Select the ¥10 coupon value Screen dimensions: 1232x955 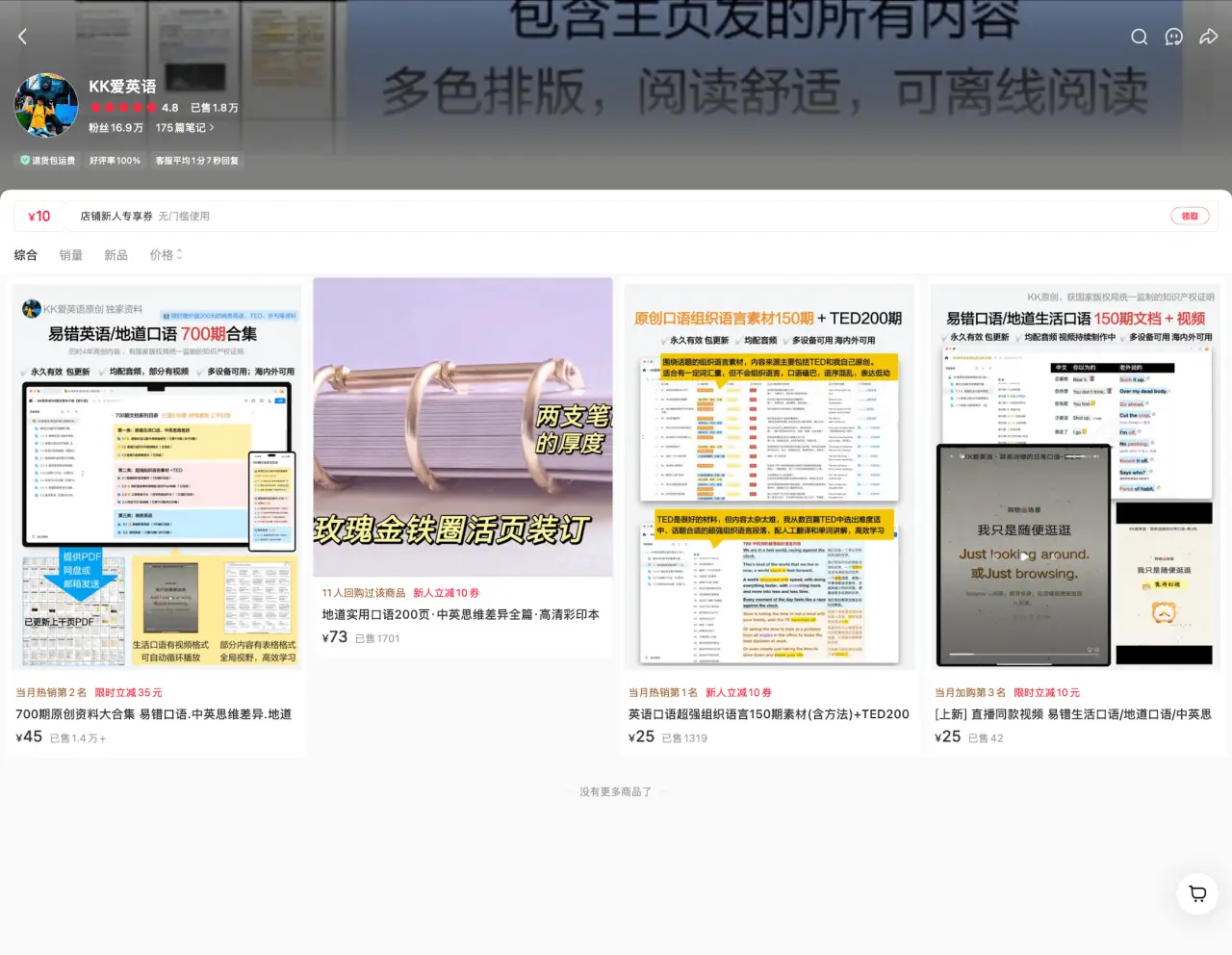point(38,217)
